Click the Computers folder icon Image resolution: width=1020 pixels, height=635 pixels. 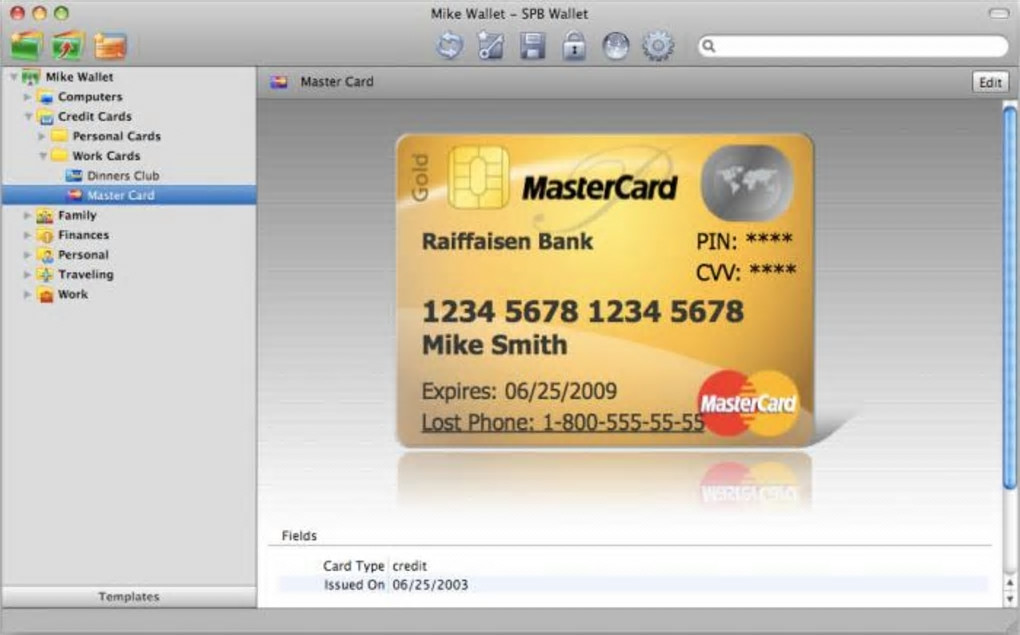pyautogui.click(x=45, y=97)
